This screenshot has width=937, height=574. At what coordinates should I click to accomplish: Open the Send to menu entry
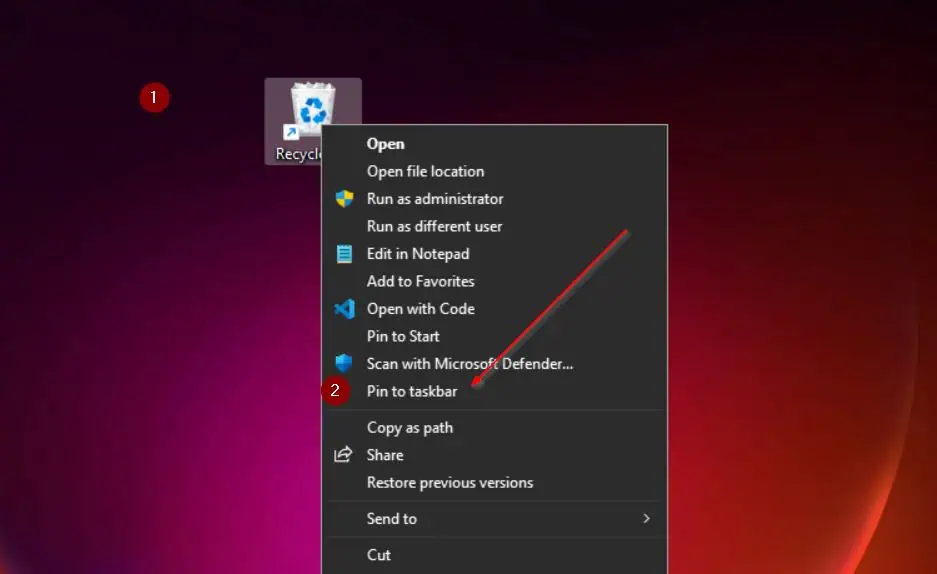495,518
